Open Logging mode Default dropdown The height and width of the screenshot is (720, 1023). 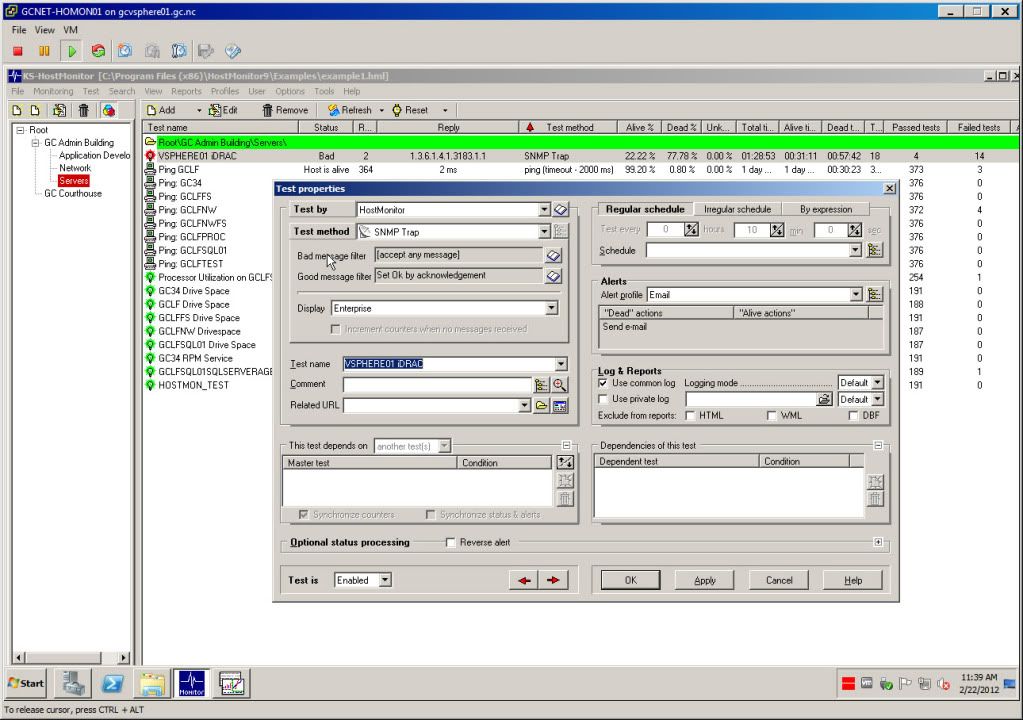(x=878, y=383)
